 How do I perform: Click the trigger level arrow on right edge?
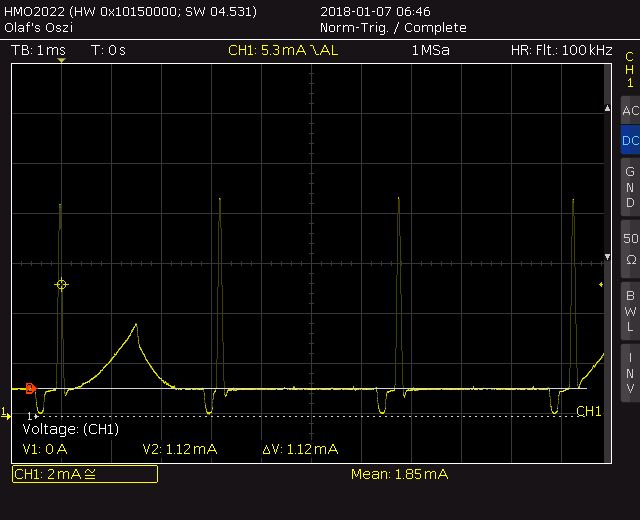601,284
